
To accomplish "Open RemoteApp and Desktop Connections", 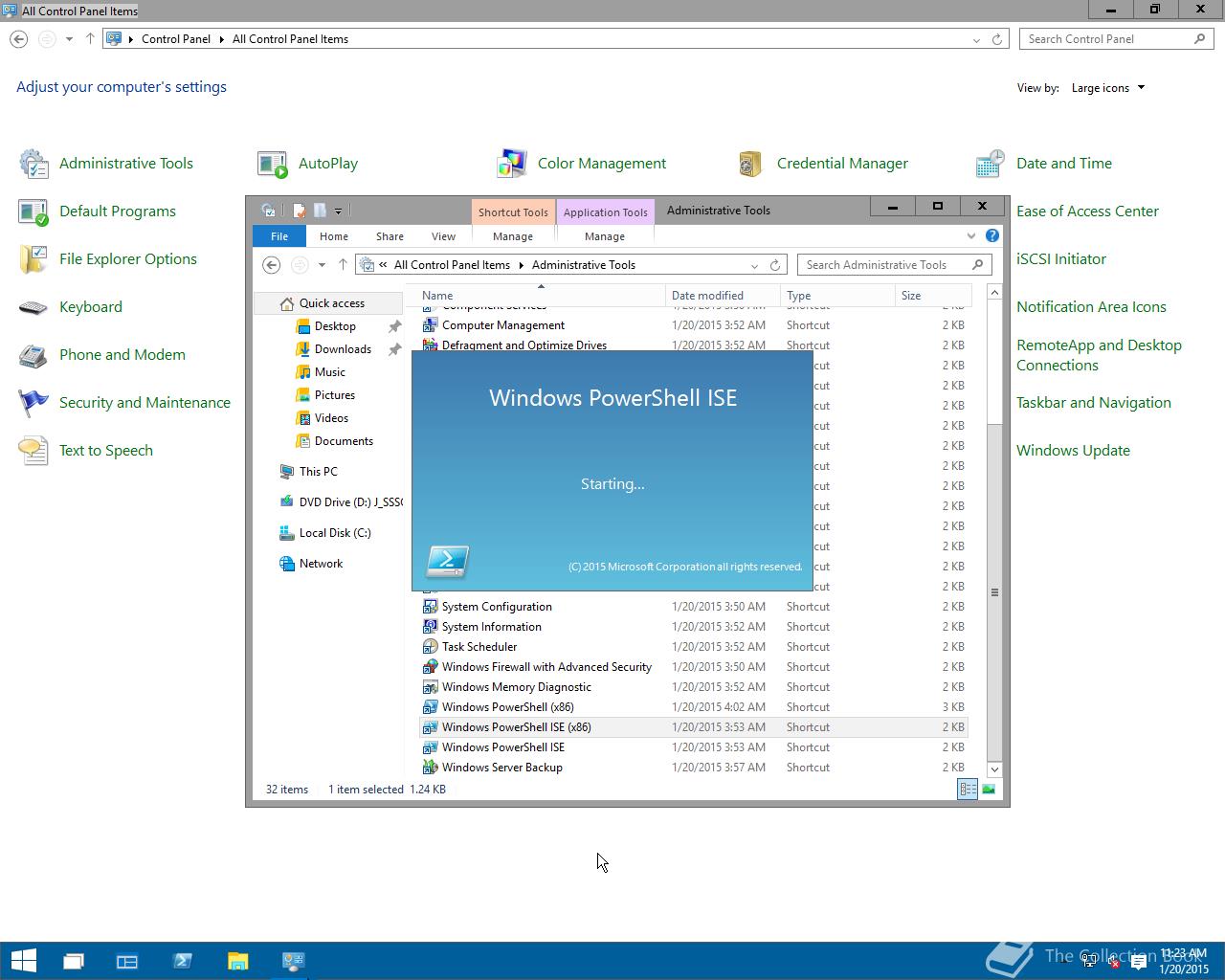I will tap(1099, 355).
